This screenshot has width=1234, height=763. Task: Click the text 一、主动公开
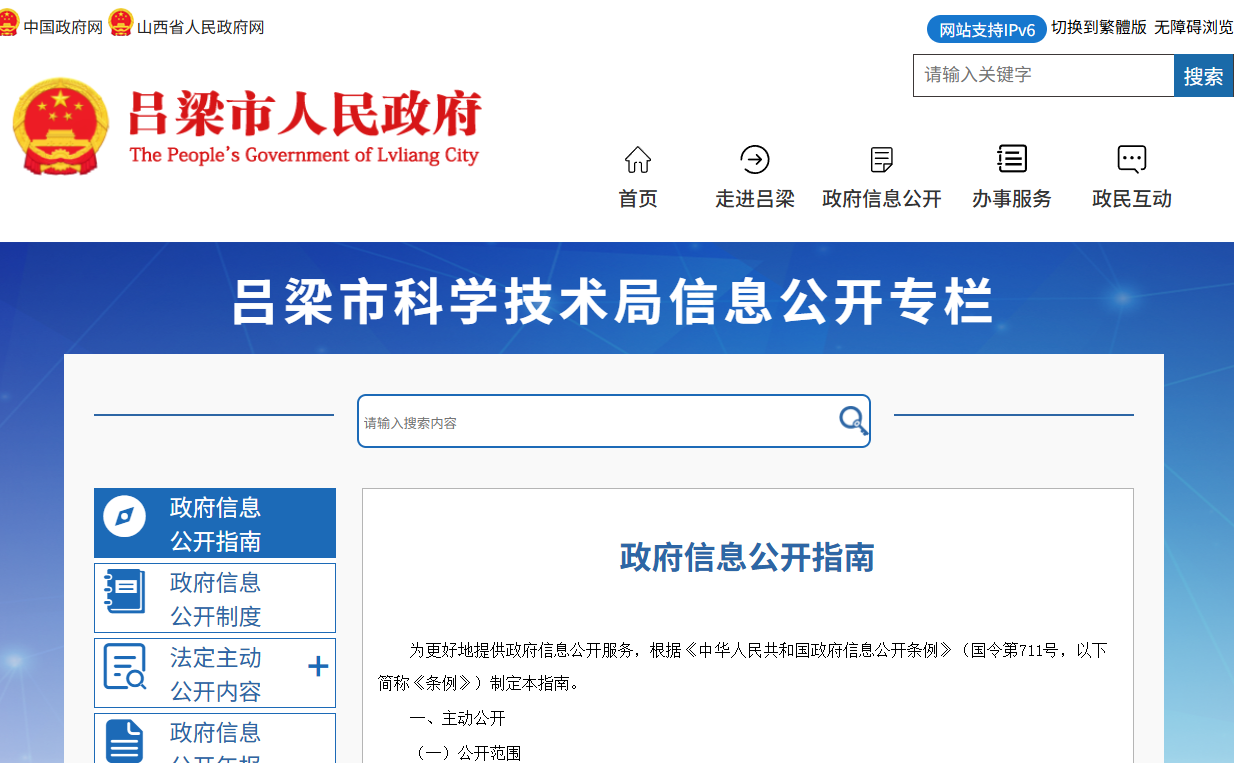point(457,718)
